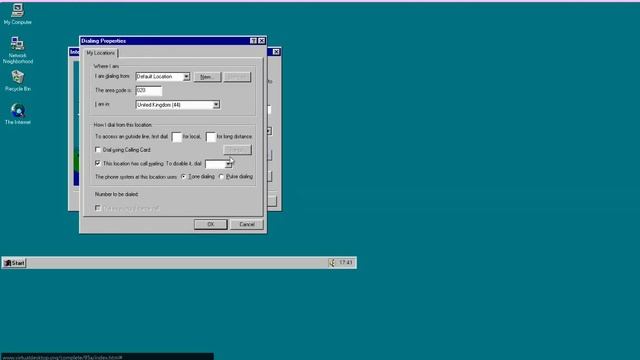Open the call waiting disable code dropdown
640x360 pixels.
tap(228, 164)
